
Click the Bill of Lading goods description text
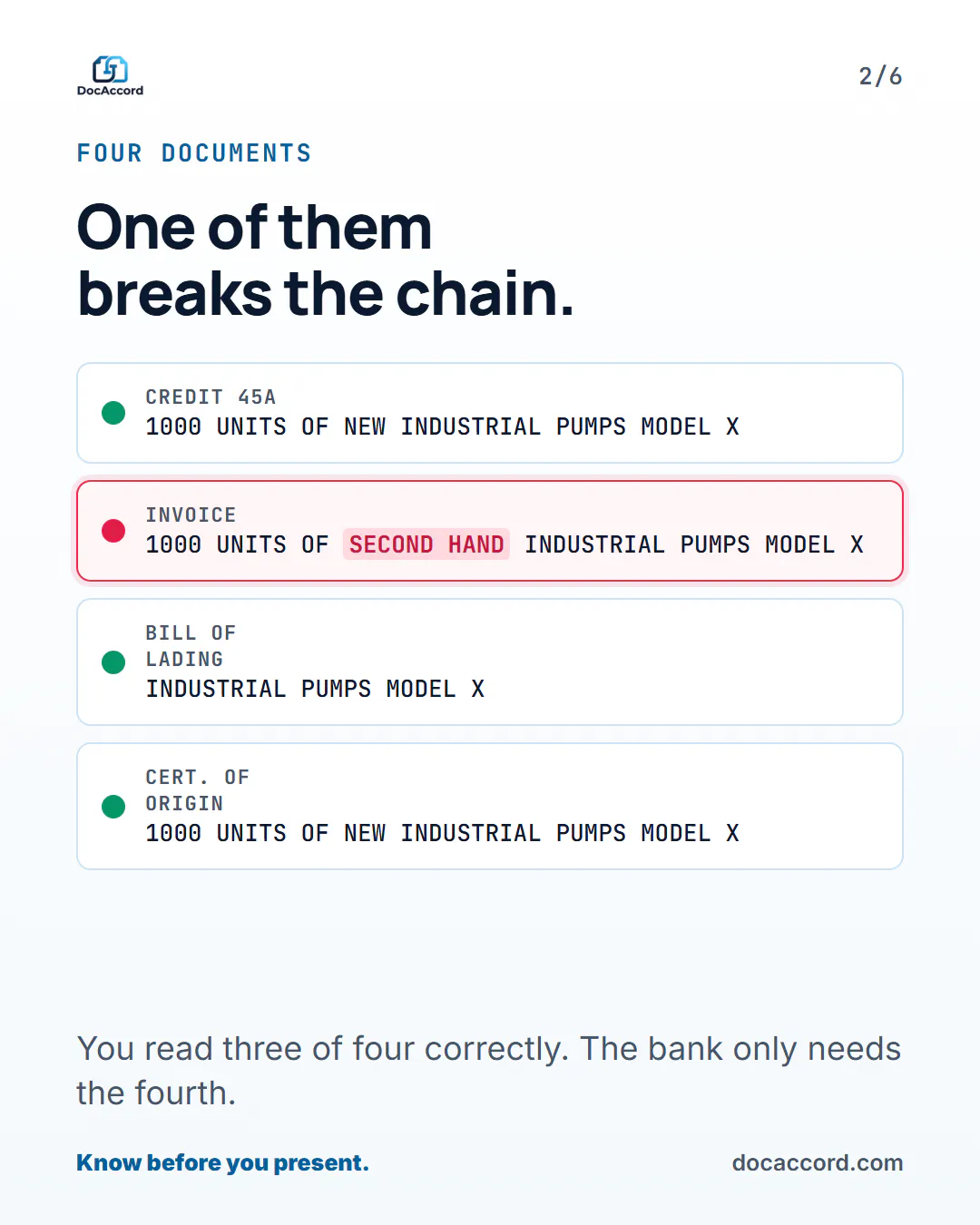[315, 690]
